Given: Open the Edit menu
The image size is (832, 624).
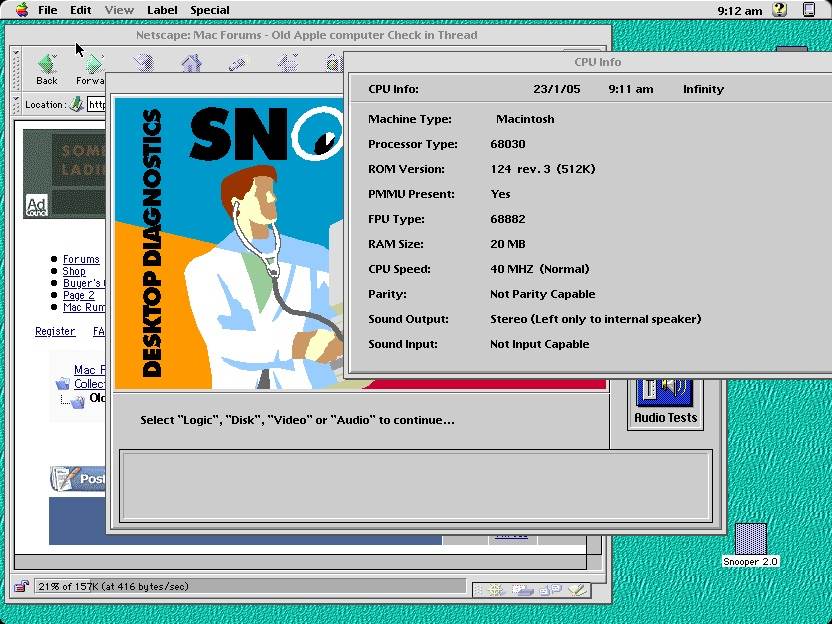Looking at the screenshot, I should (81, 10).
